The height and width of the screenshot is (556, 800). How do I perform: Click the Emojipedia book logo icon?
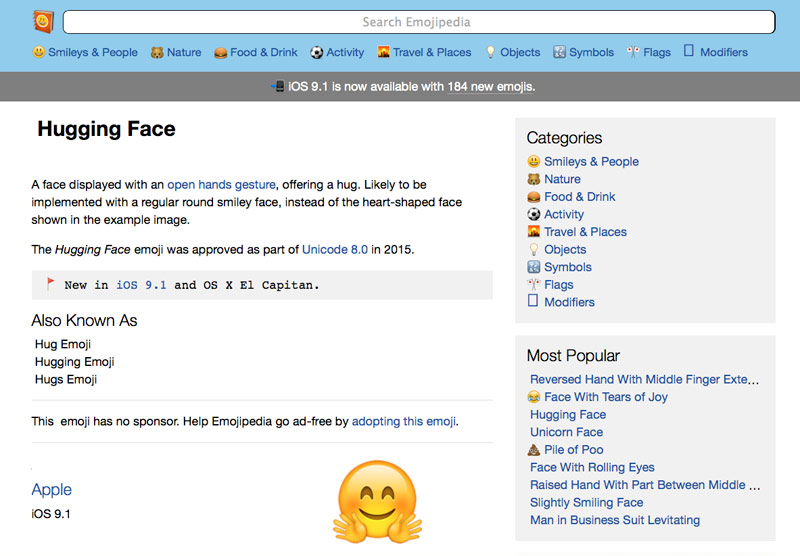tap(43, 22)
